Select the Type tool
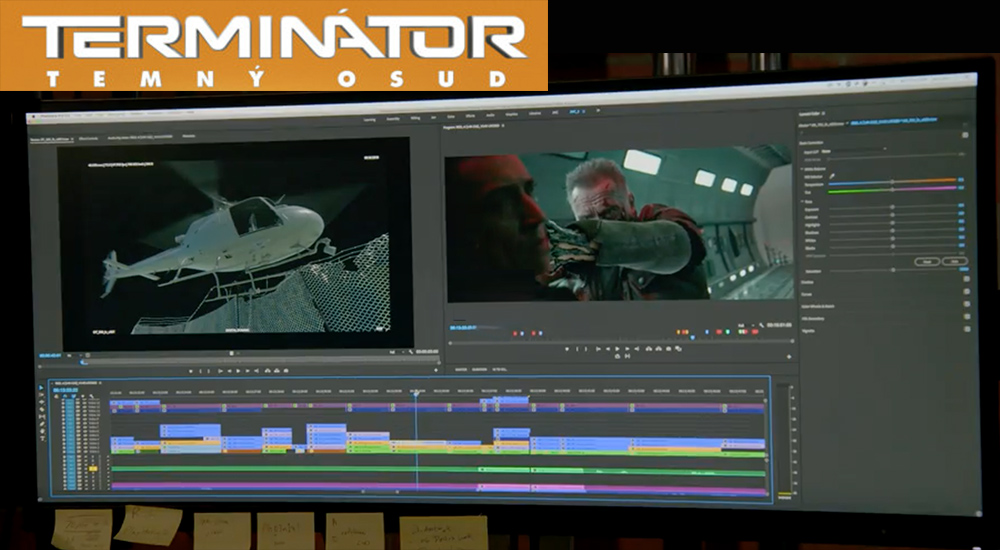1000x550 pixels. pos(42,438)
